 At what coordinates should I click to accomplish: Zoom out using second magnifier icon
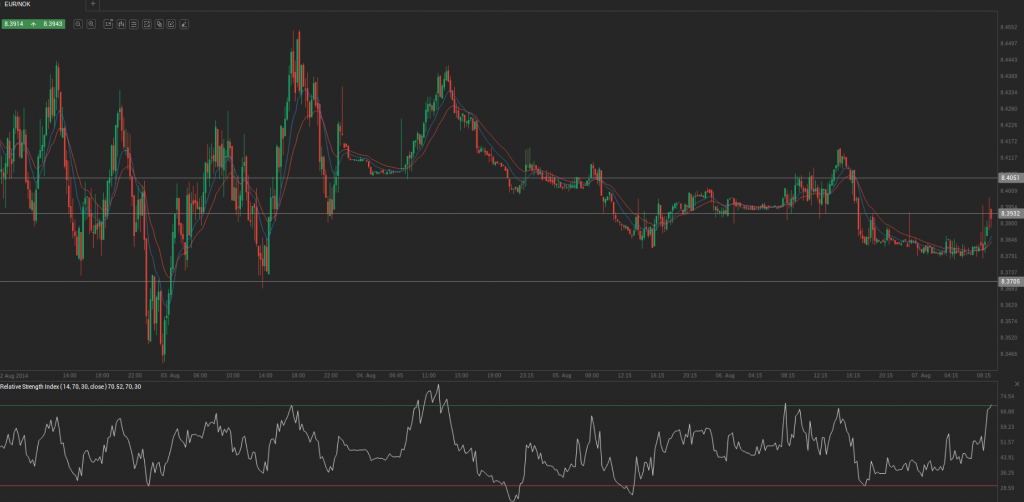(x=91, y=24)
